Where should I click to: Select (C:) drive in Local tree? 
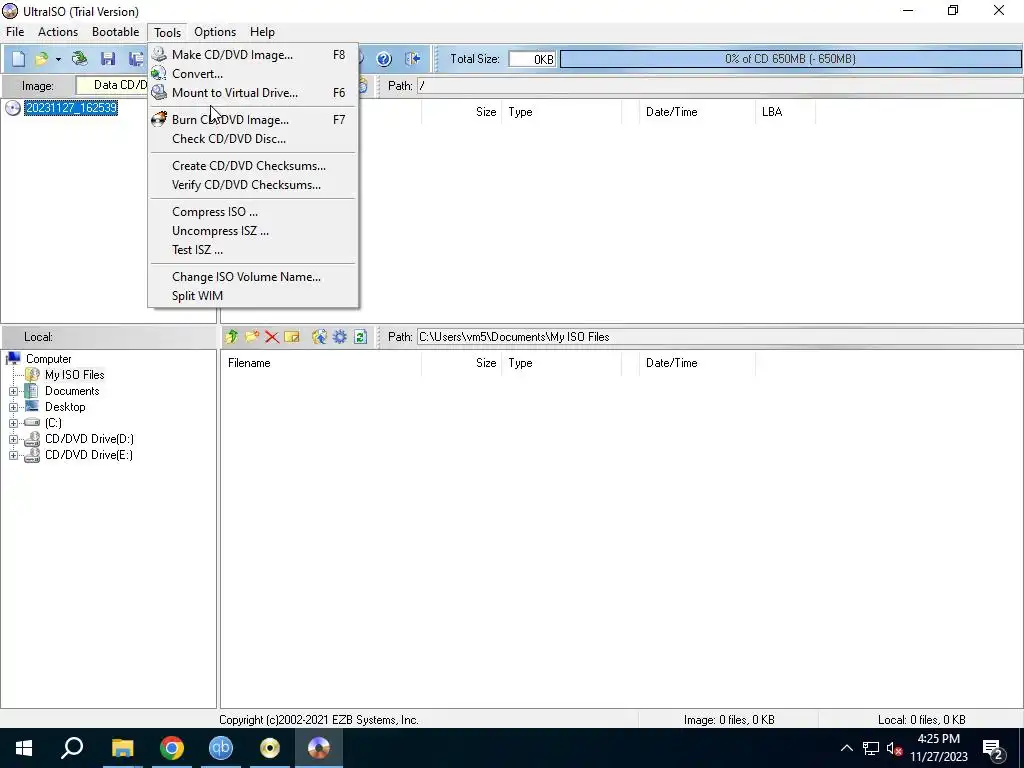point(53,423)
